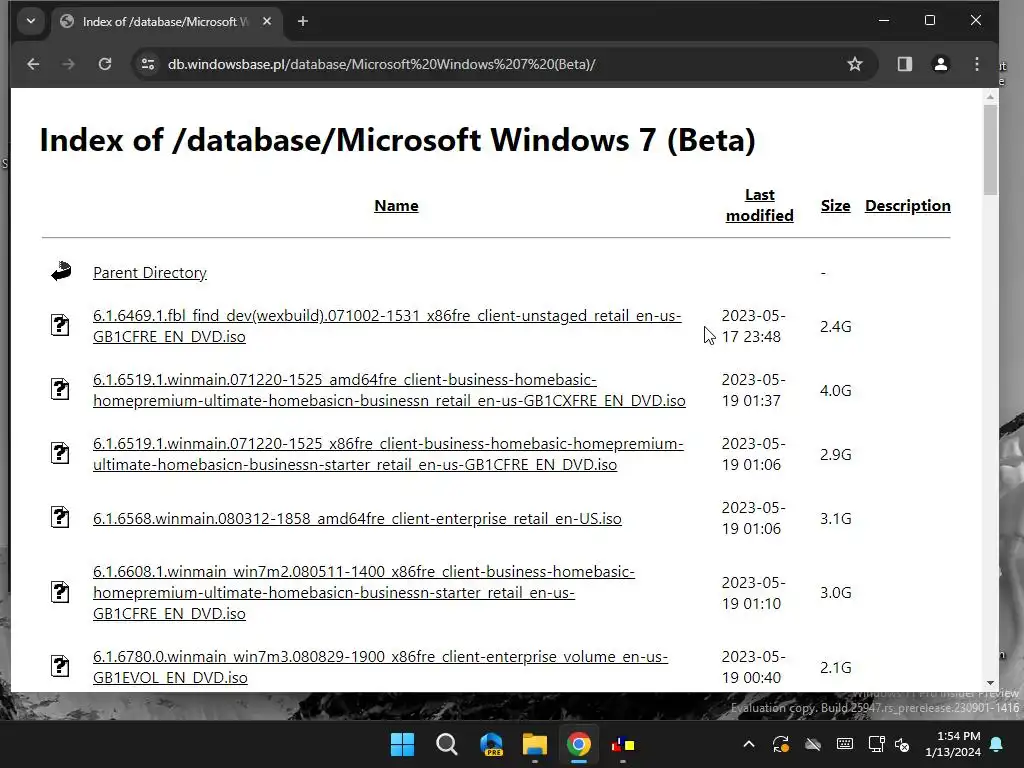Show hidden system tray icons
The height and width of the screenshot is (768, 1024).
point(749,744)
